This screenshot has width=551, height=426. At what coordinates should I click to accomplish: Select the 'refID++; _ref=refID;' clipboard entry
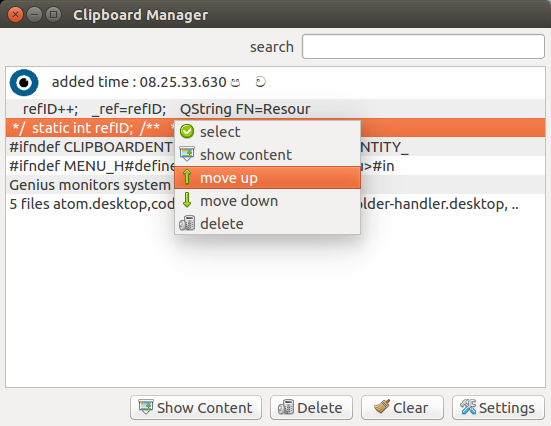coord(276,109)
